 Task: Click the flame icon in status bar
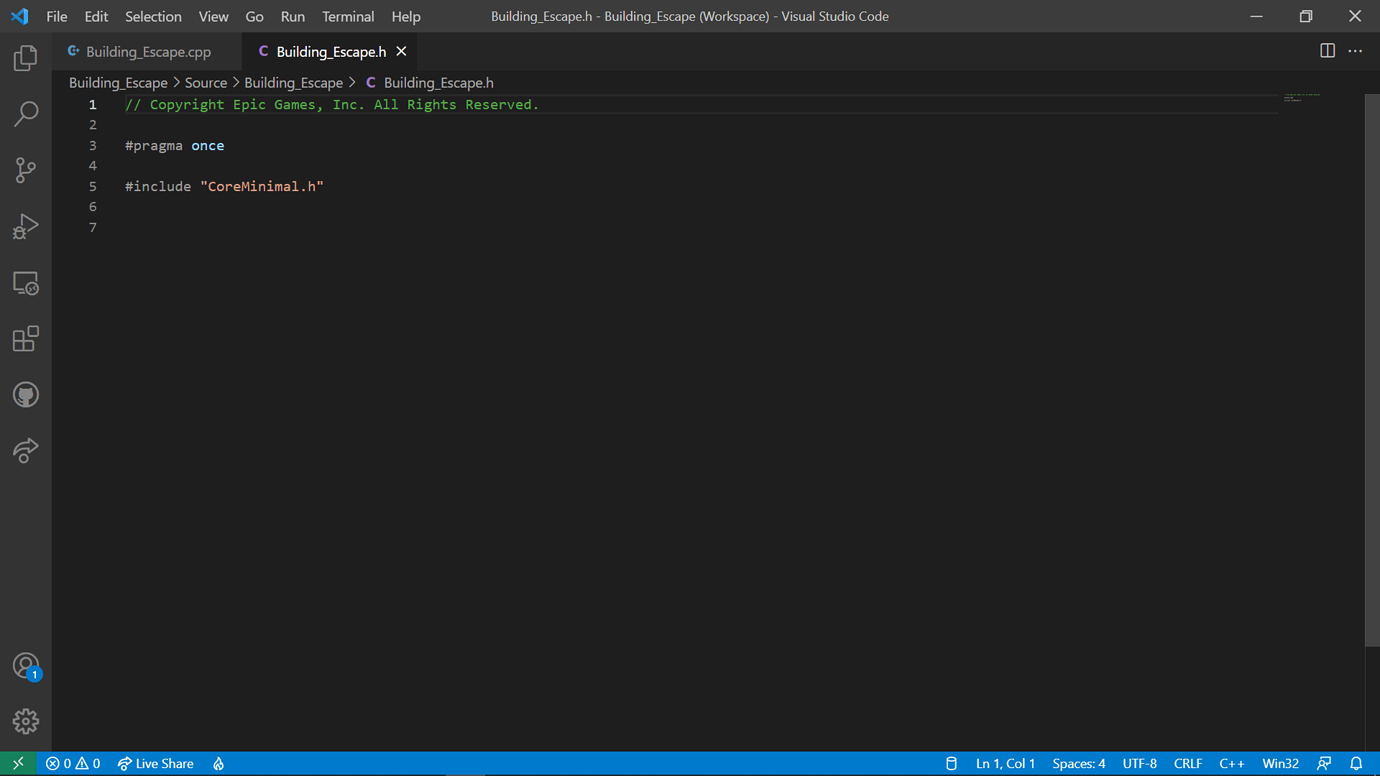point(218,763)
